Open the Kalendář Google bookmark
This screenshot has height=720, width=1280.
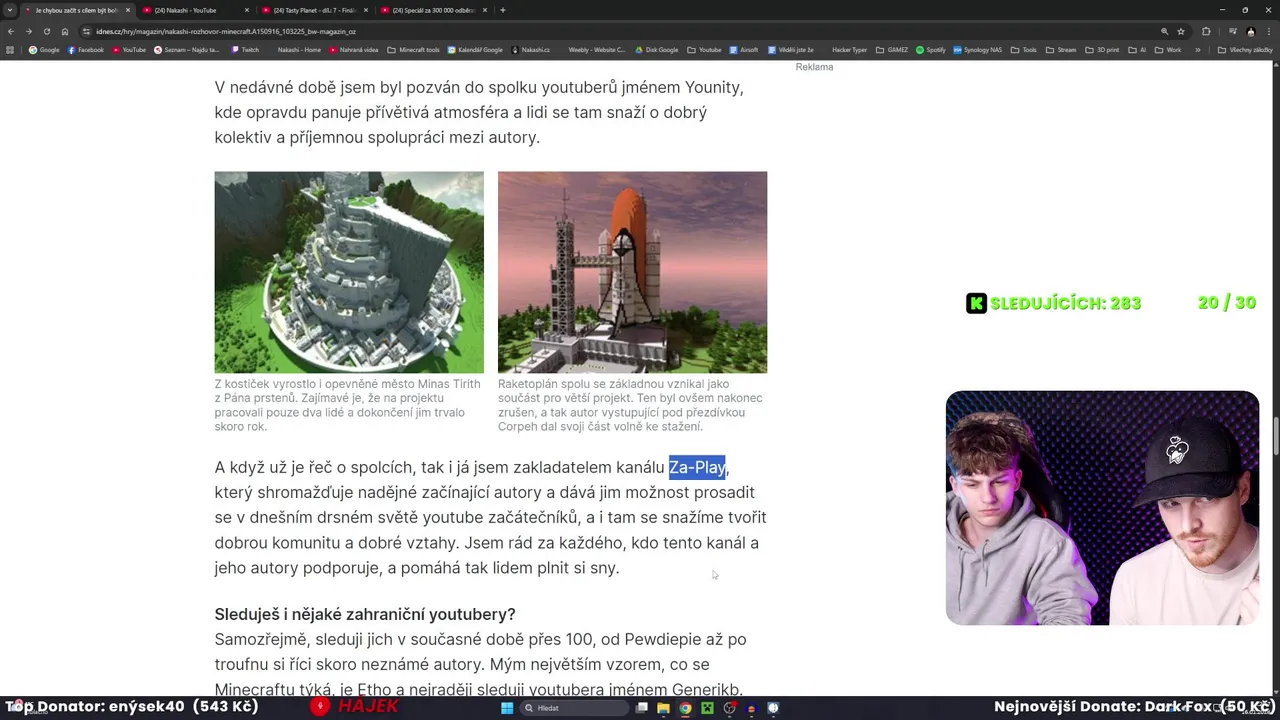point(475,50)
